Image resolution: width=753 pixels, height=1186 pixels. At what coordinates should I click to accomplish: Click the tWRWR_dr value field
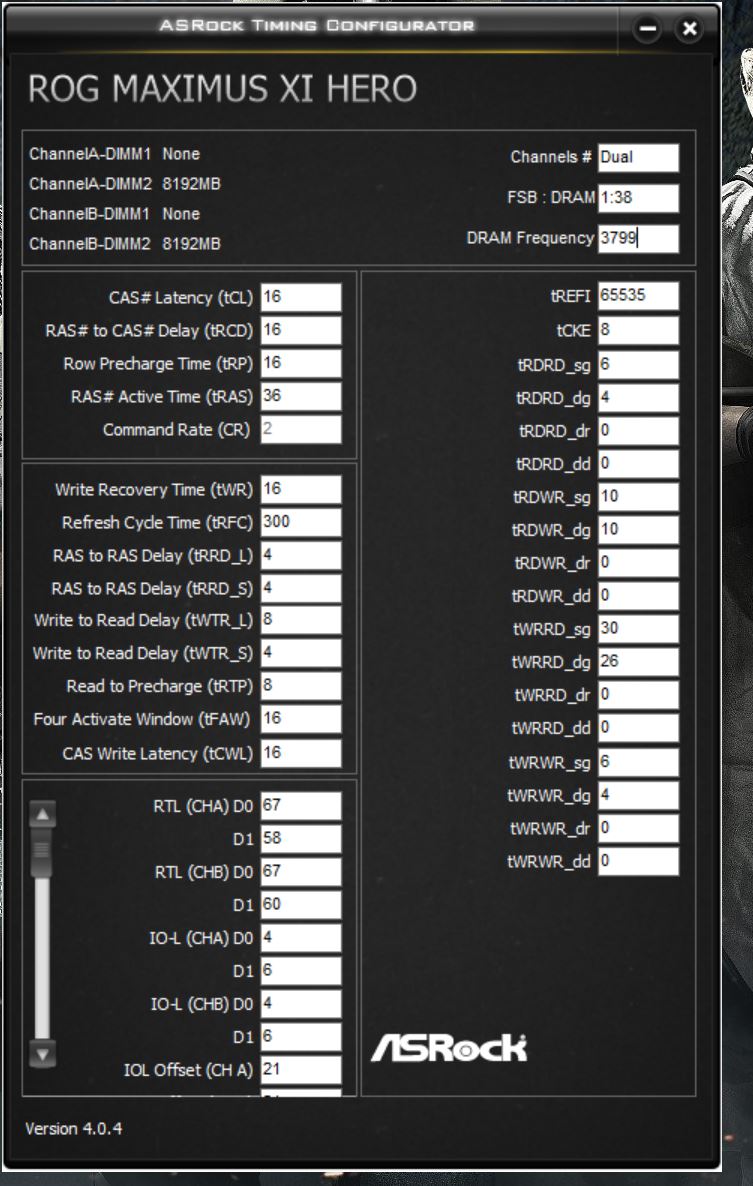click(638, 828)
